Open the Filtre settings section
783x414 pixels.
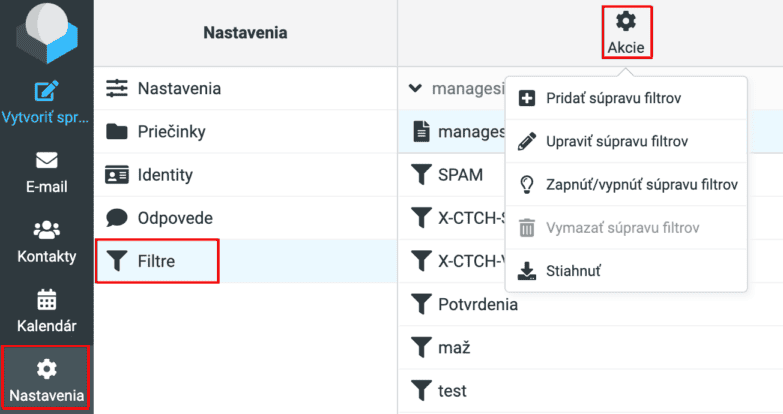(157, 261)
